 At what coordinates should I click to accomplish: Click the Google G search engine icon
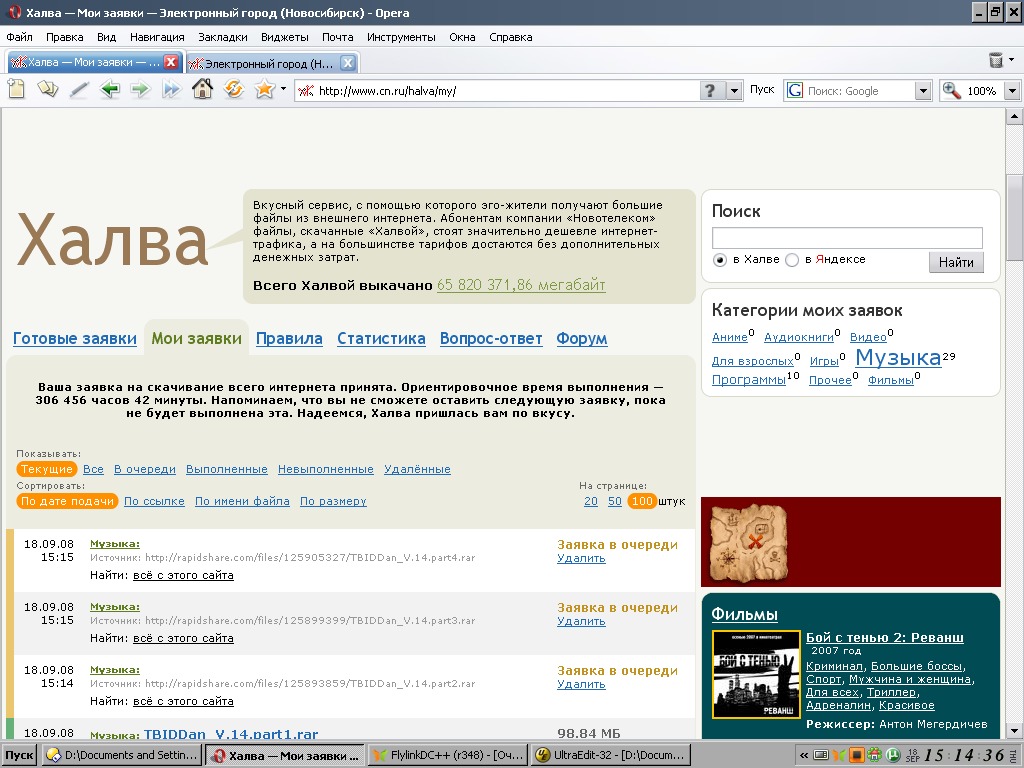pyautogui.click(x=795, y=90)
